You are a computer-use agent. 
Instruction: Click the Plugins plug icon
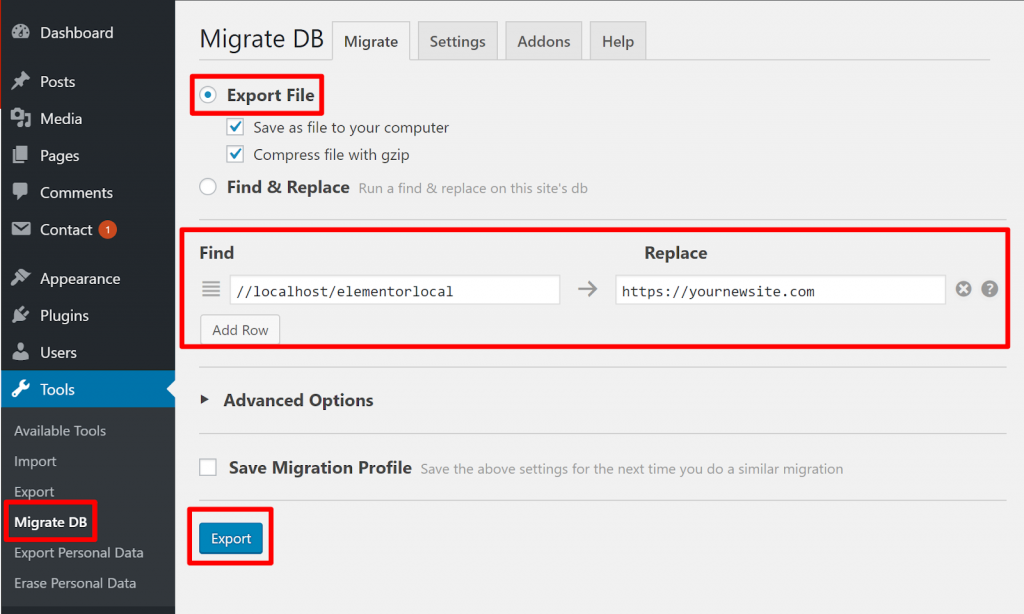click(20, 316)
